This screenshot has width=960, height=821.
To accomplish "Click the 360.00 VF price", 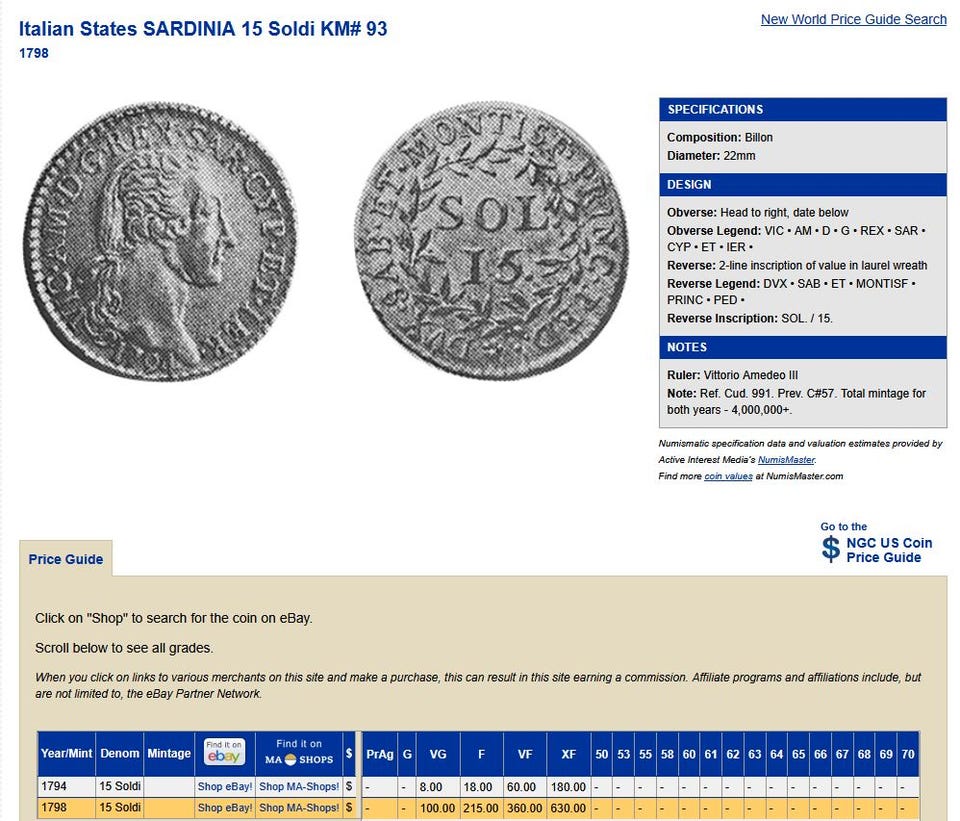I will pyautogui.click(x=525, y=808).
